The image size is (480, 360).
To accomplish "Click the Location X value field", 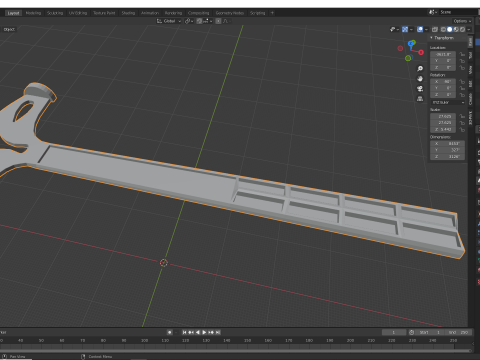I will click(x=443, y=54).
